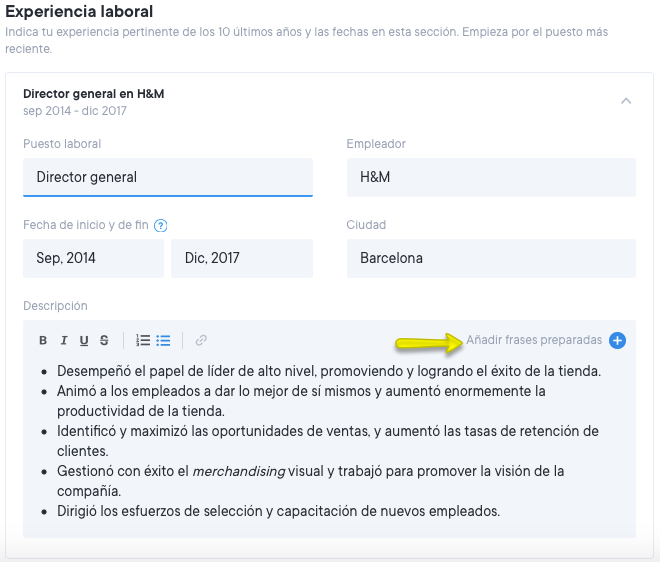Click the Ciudad field containing Barcelona
Viewport: 660px width, 562px height.
[x=490, y=258]
